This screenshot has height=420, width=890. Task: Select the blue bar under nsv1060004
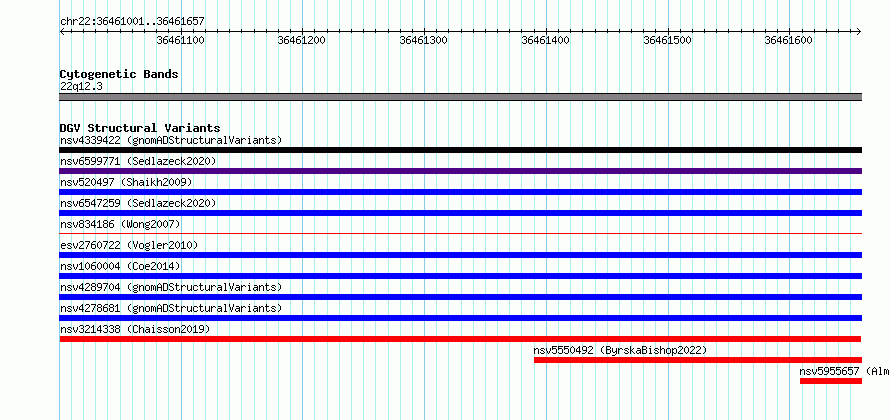460,276
